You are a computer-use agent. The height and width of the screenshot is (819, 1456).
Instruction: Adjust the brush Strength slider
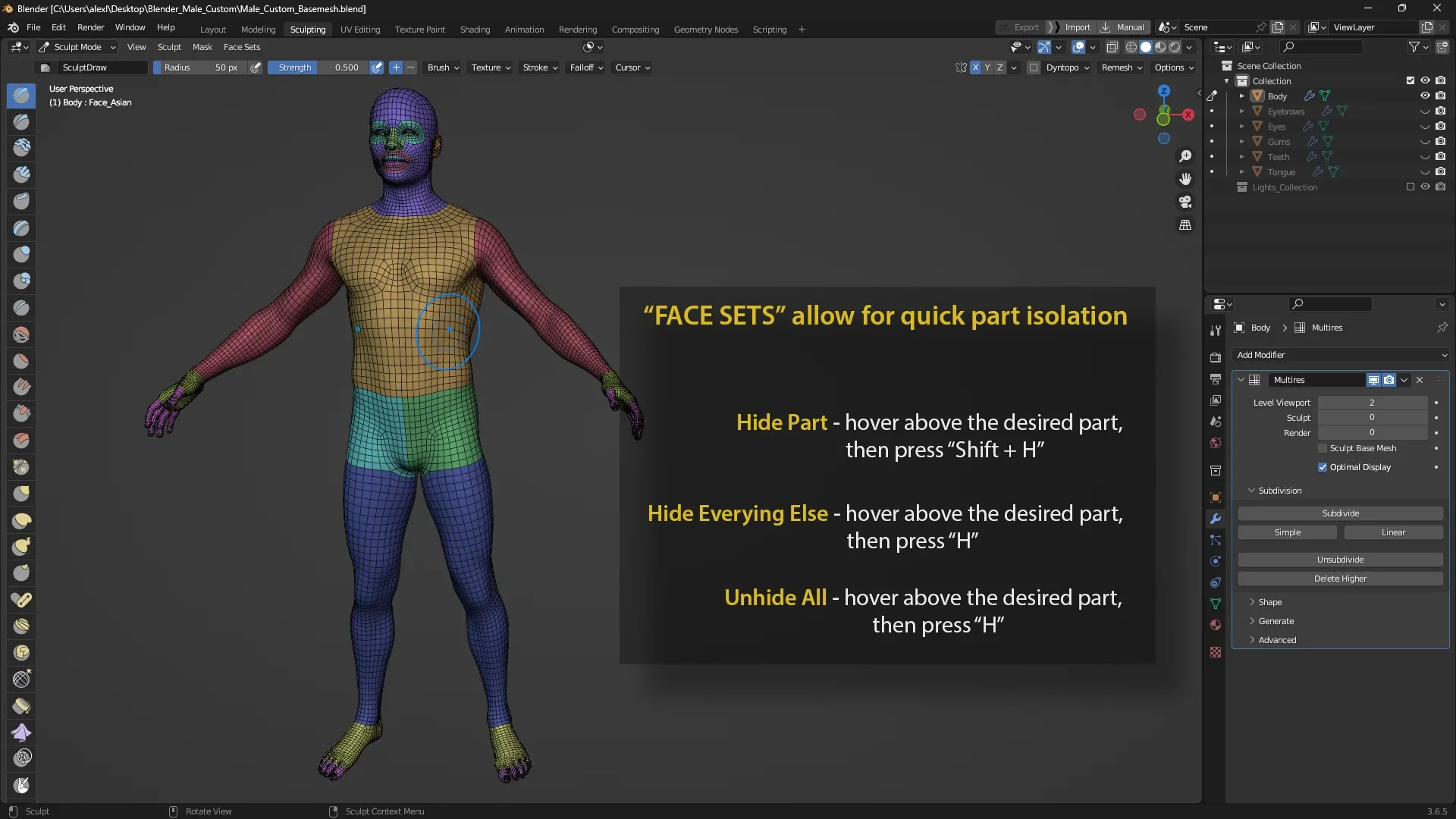(x=318, y=67)
